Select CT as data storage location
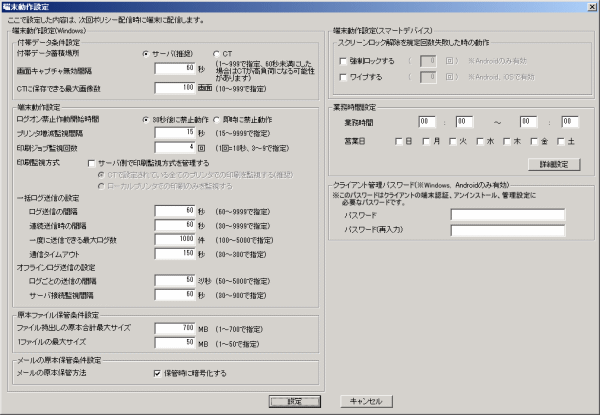600x415 pixels. pyautogui.click(x=214, y=53)
